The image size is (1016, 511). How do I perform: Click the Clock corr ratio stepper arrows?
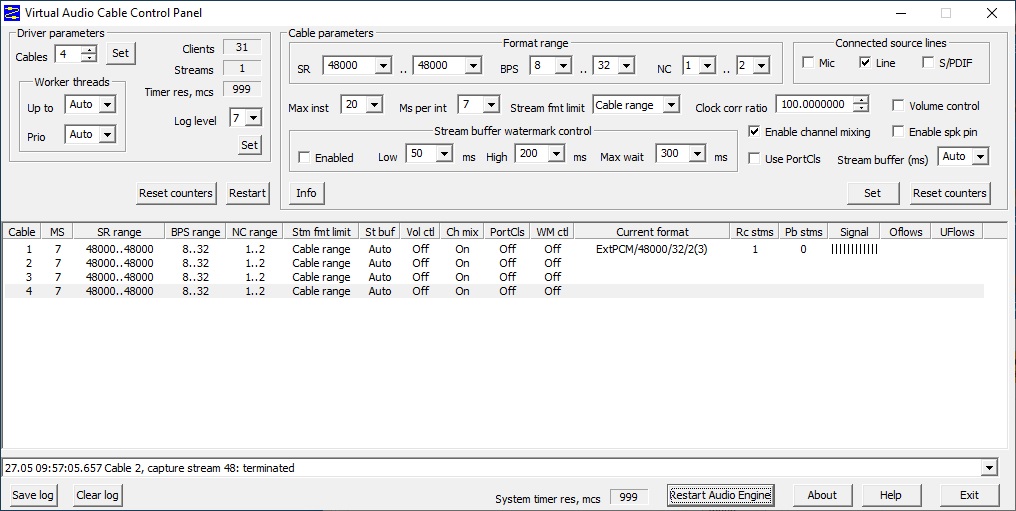860,104
